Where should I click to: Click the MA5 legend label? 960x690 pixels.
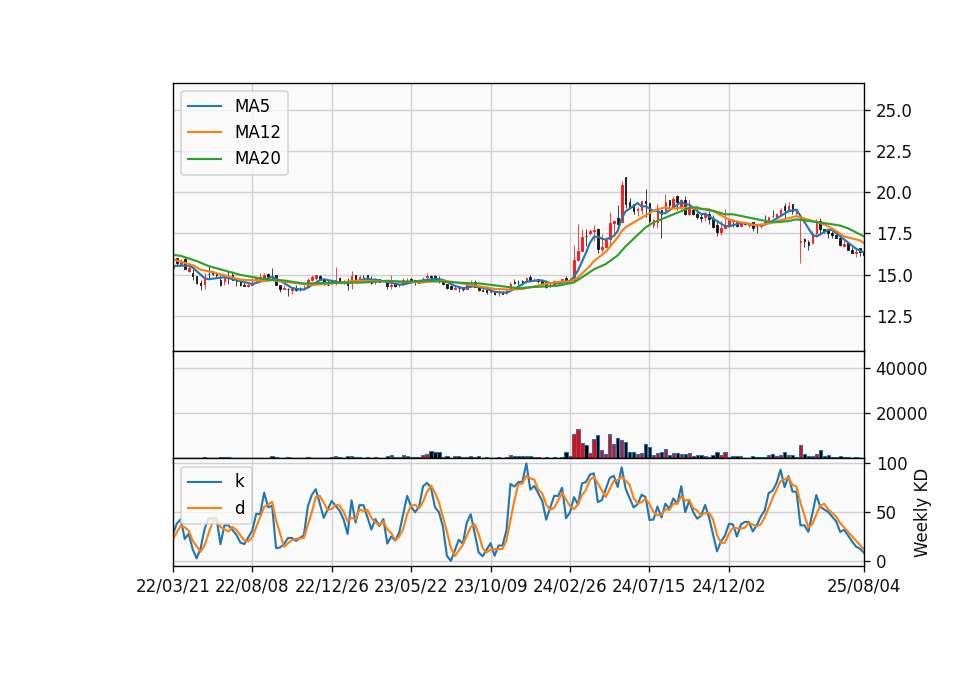point(252,106)
